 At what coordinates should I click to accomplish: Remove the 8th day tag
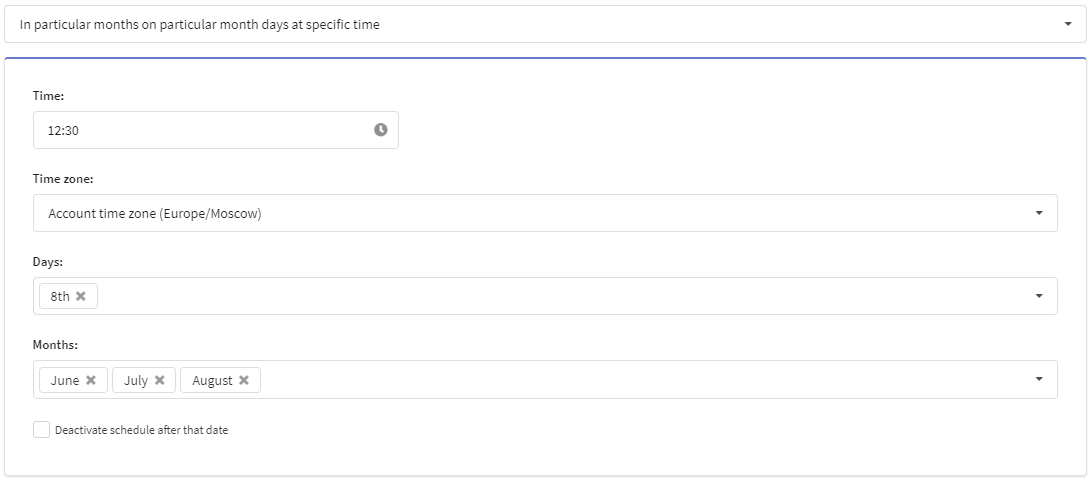click(81, 296)
